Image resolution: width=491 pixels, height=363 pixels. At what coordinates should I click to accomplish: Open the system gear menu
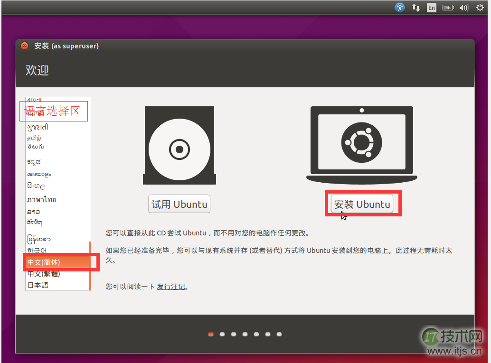click(480, 7)
